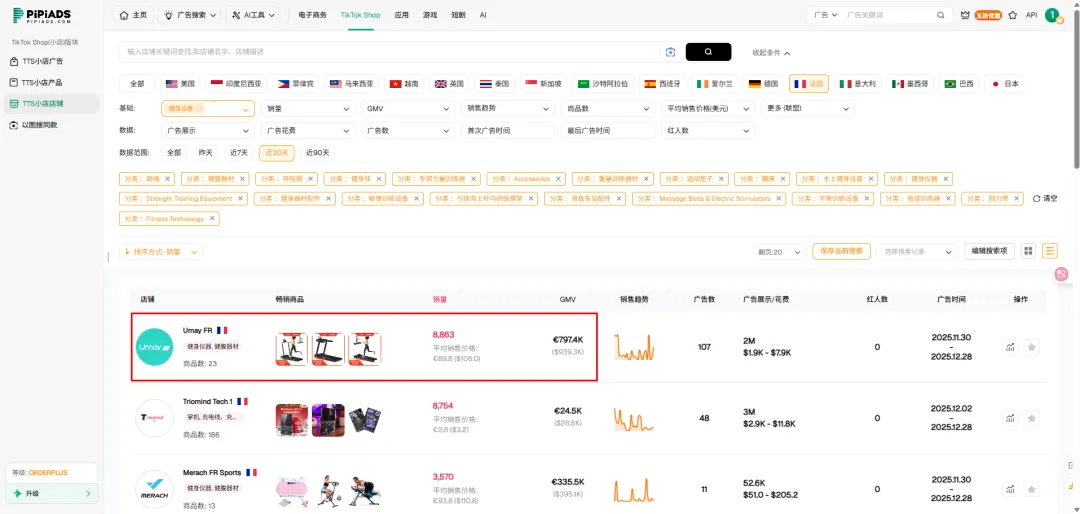The height and width of the screenshot is (514, 1080).
Task: Click the Merach store logo
Action: 154,489
